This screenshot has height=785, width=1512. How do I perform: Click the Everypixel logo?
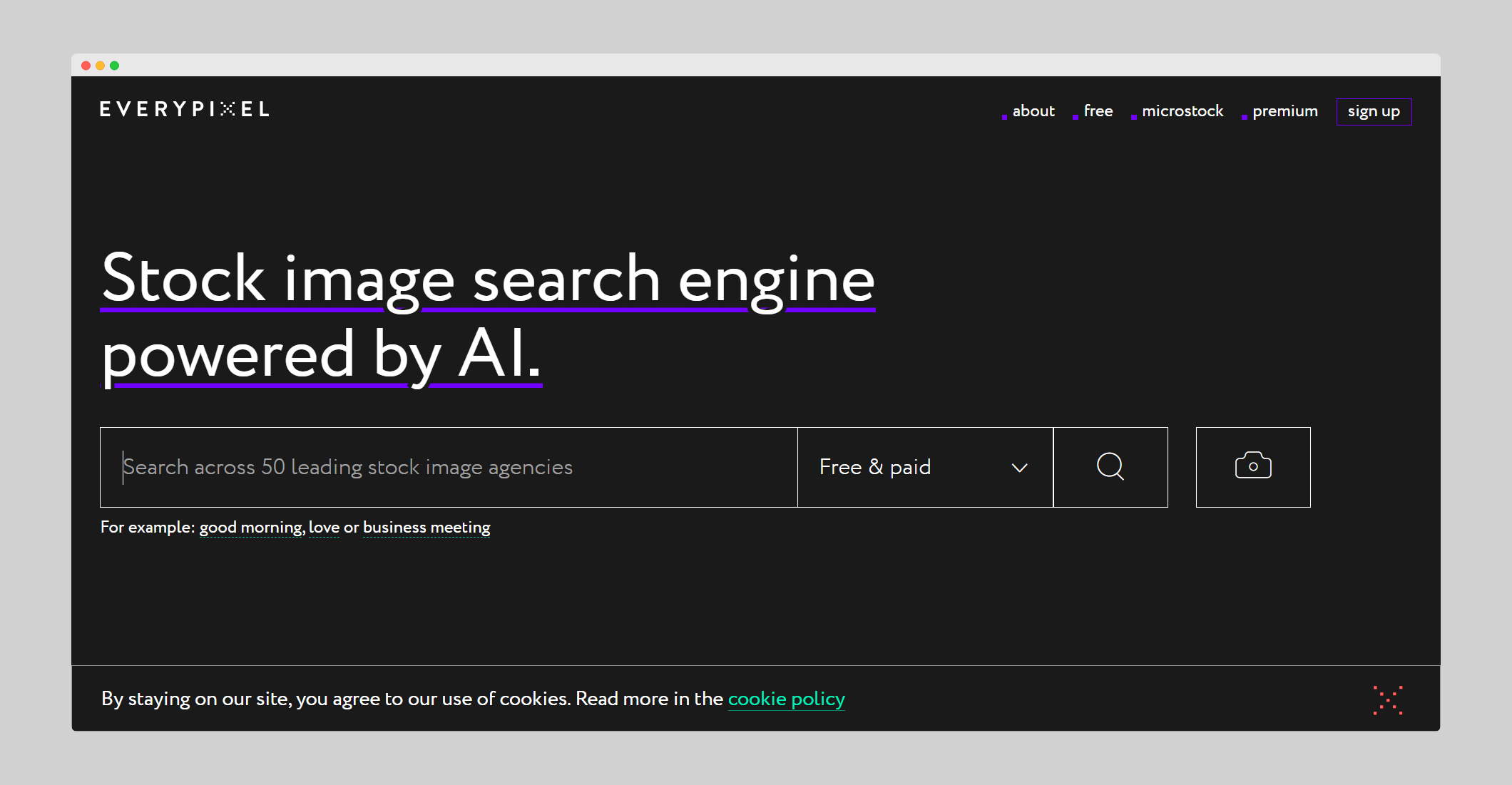click(185, 109)
